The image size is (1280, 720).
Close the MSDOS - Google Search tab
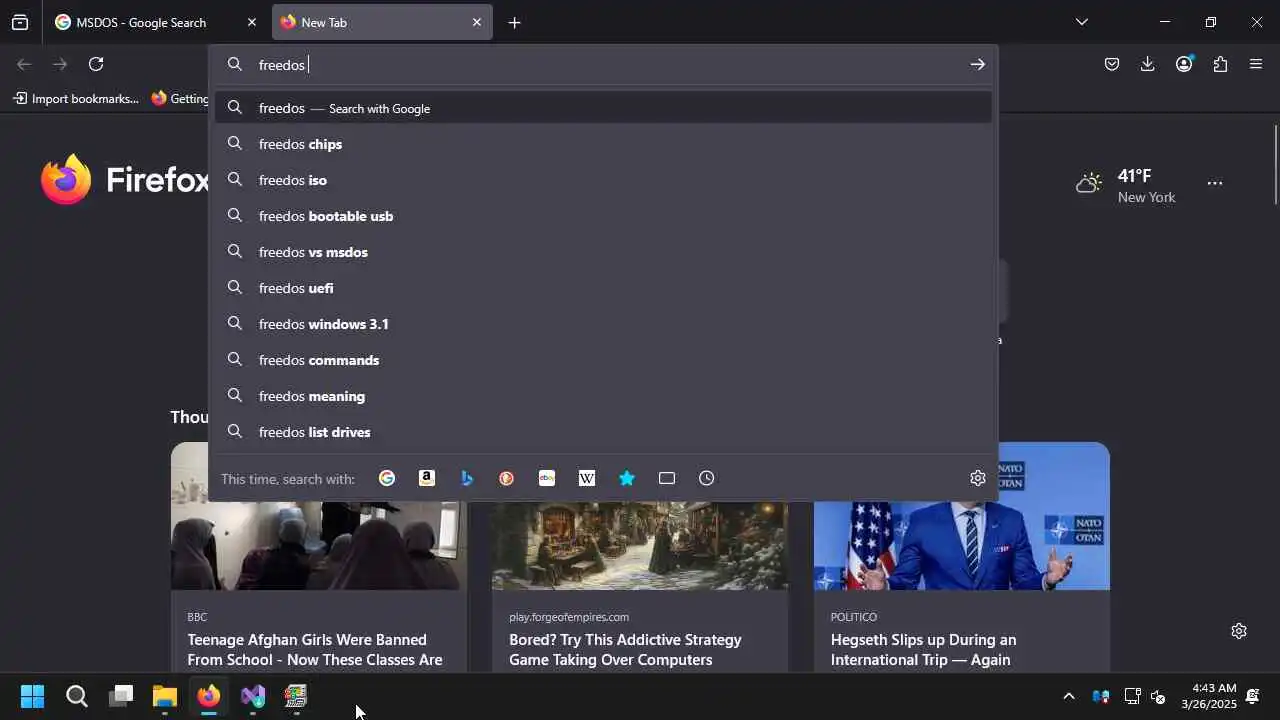click(x=251, y=22)
